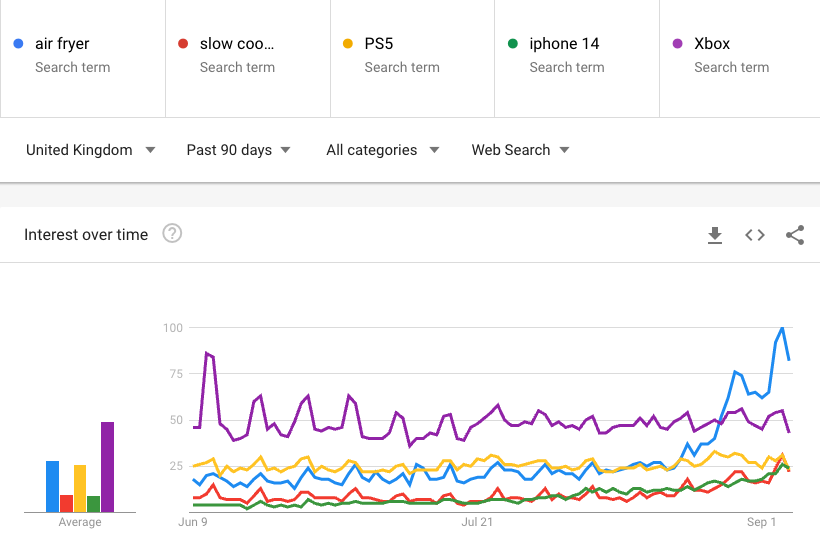Click the purple Xbox indicator dot
Viewport: 820px width, 543px height.
pyautogui.click(x=677, y=44)
